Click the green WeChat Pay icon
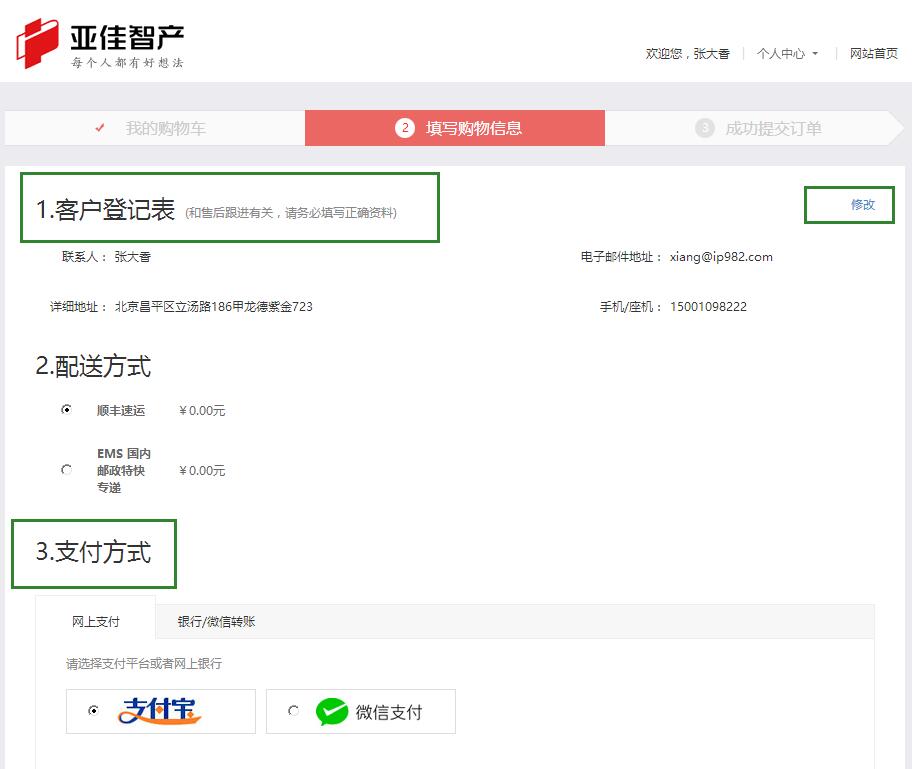This screenshot has width=912, height=769. (331, 712)
